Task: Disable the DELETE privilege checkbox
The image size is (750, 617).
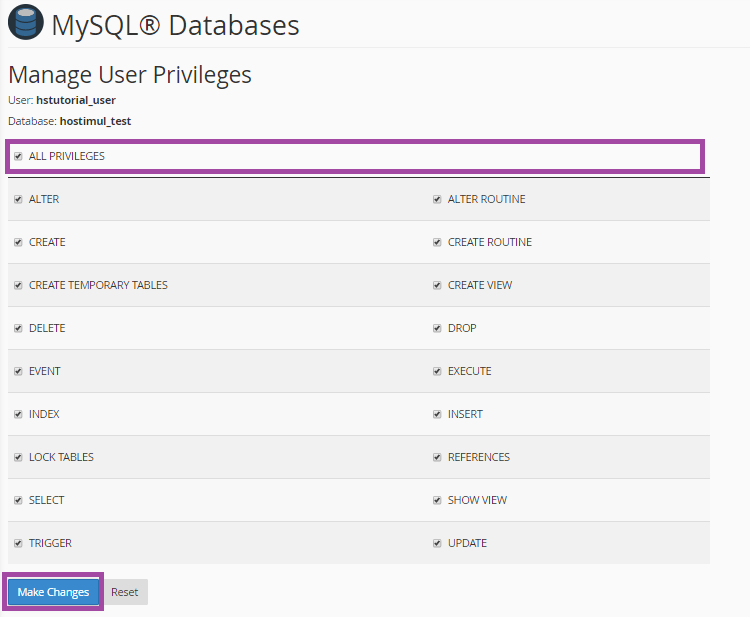Action: point(18,329)
